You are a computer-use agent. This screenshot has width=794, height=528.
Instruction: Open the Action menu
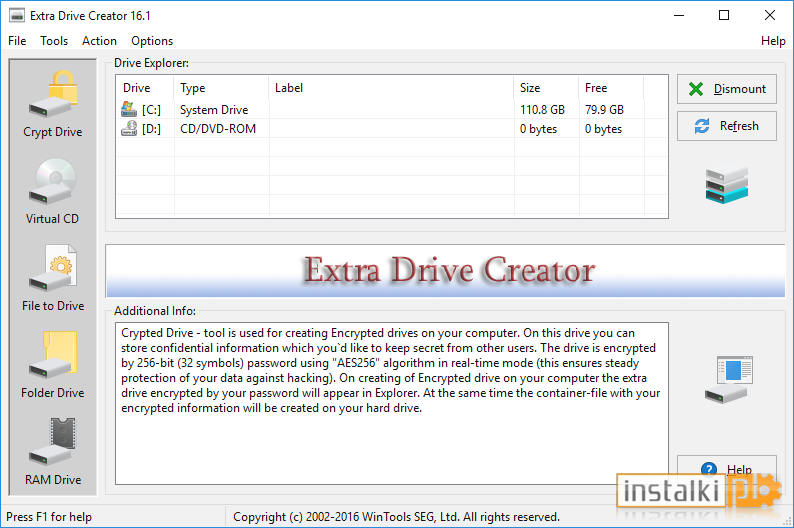click(99, 41)
